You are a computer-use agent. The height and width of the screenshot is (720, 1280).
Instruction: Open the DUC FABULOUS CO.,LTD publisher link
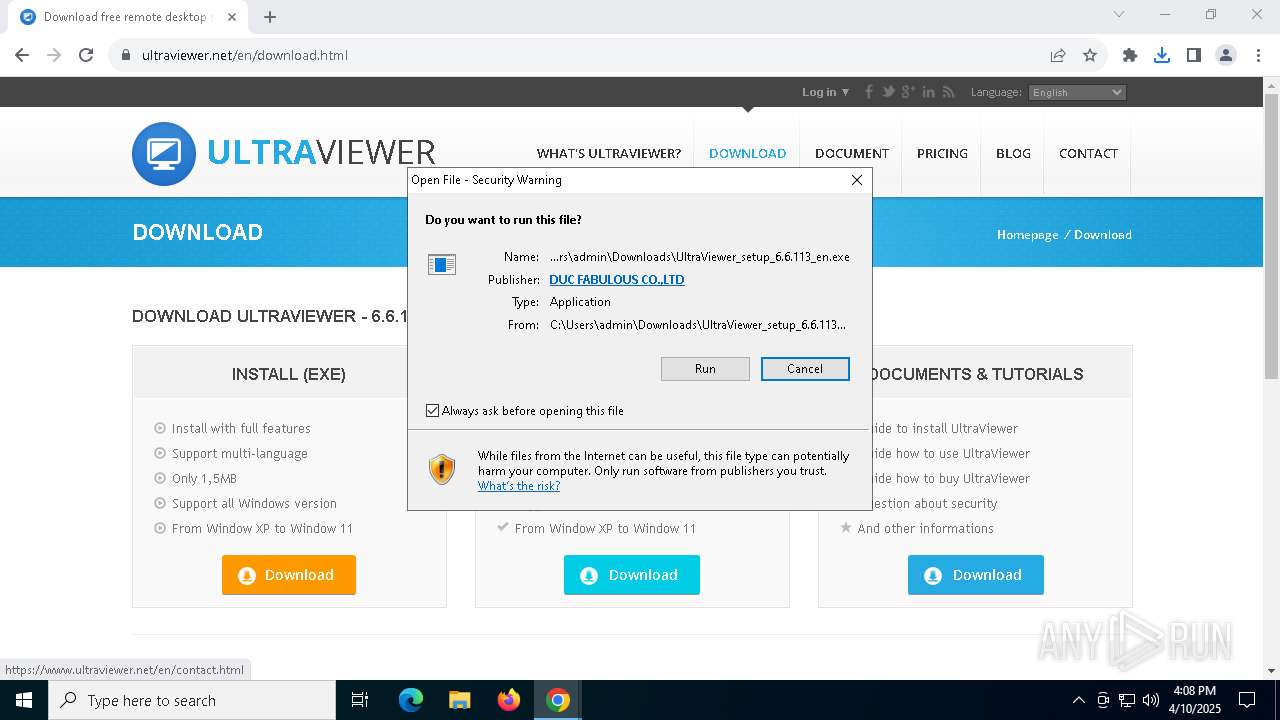tap(617, 280)
